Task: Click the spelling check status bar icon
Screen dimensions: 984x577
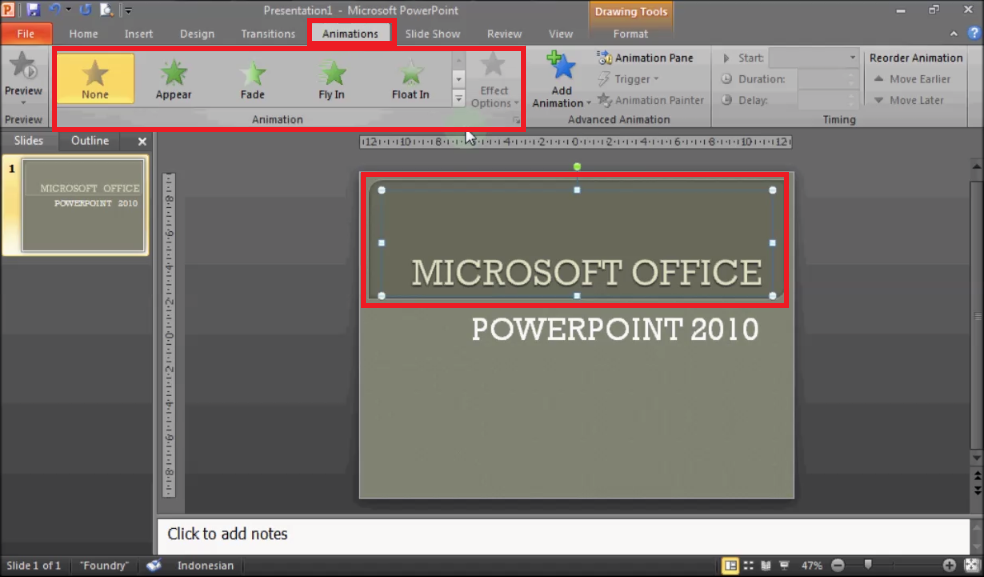Action: click(x=153, y=565)
